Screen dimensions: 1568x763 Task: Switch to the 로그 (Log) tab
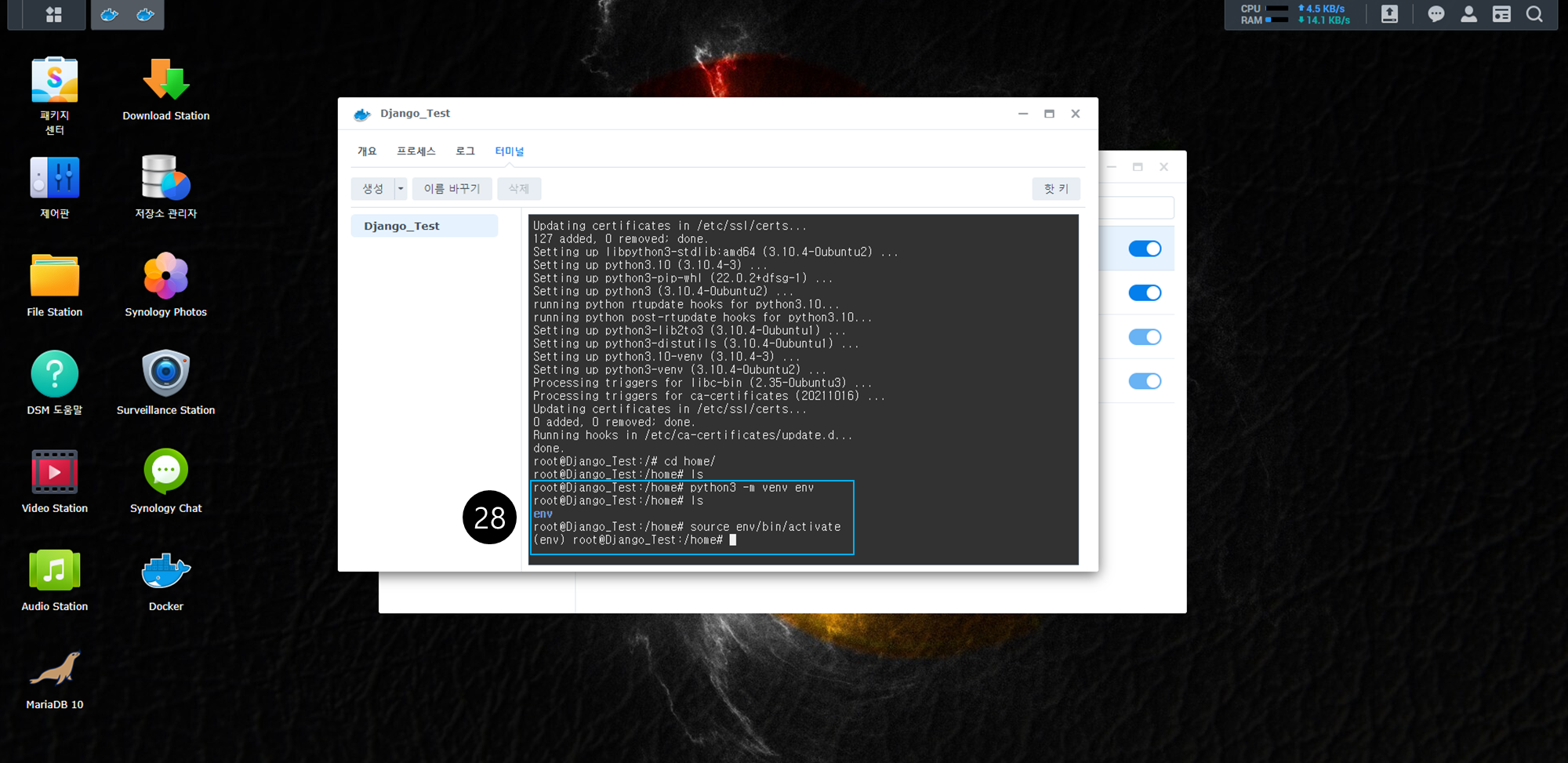click(465, 151)
